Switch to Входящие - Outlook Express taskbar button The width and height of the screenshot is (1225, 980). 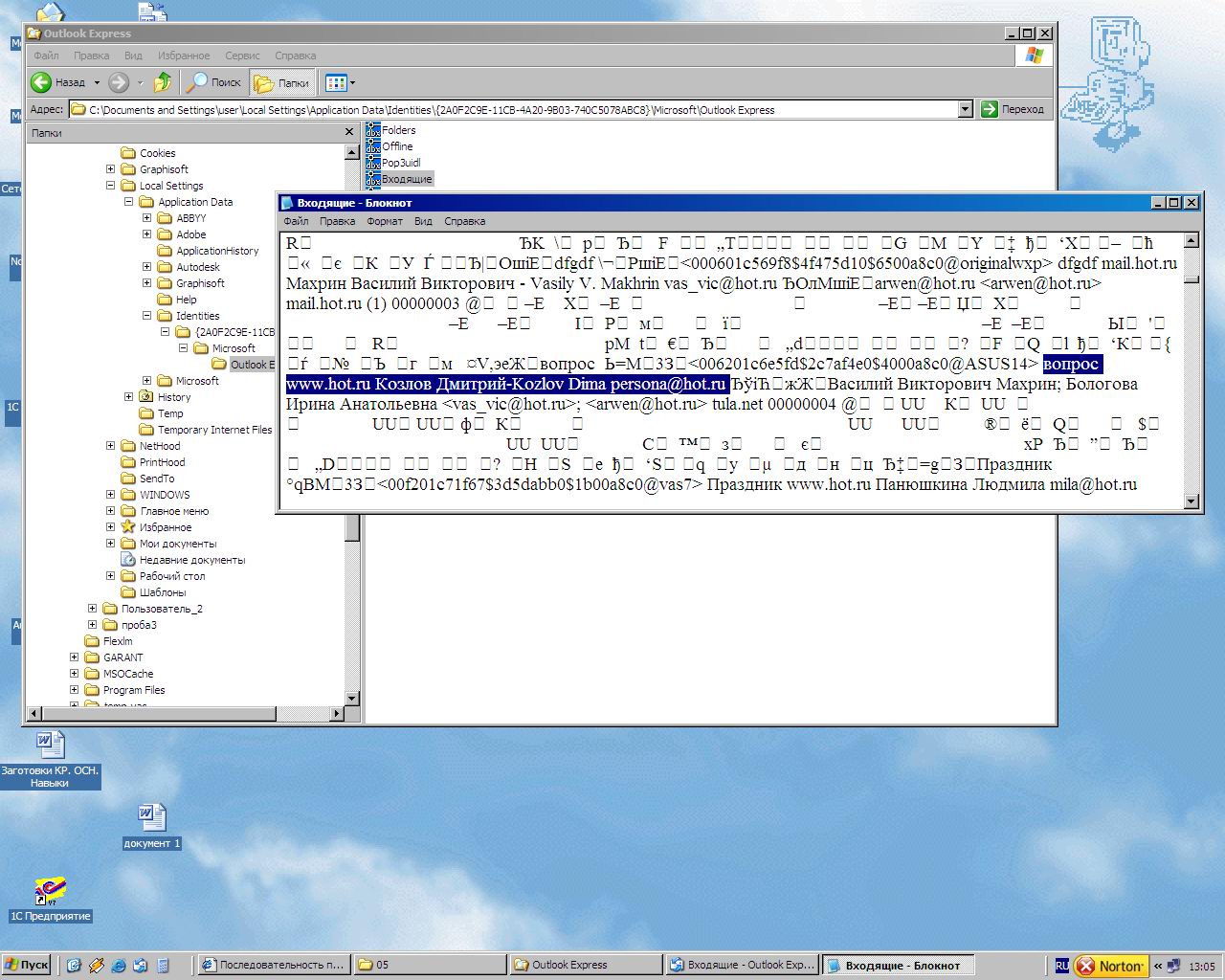point(743,965)
